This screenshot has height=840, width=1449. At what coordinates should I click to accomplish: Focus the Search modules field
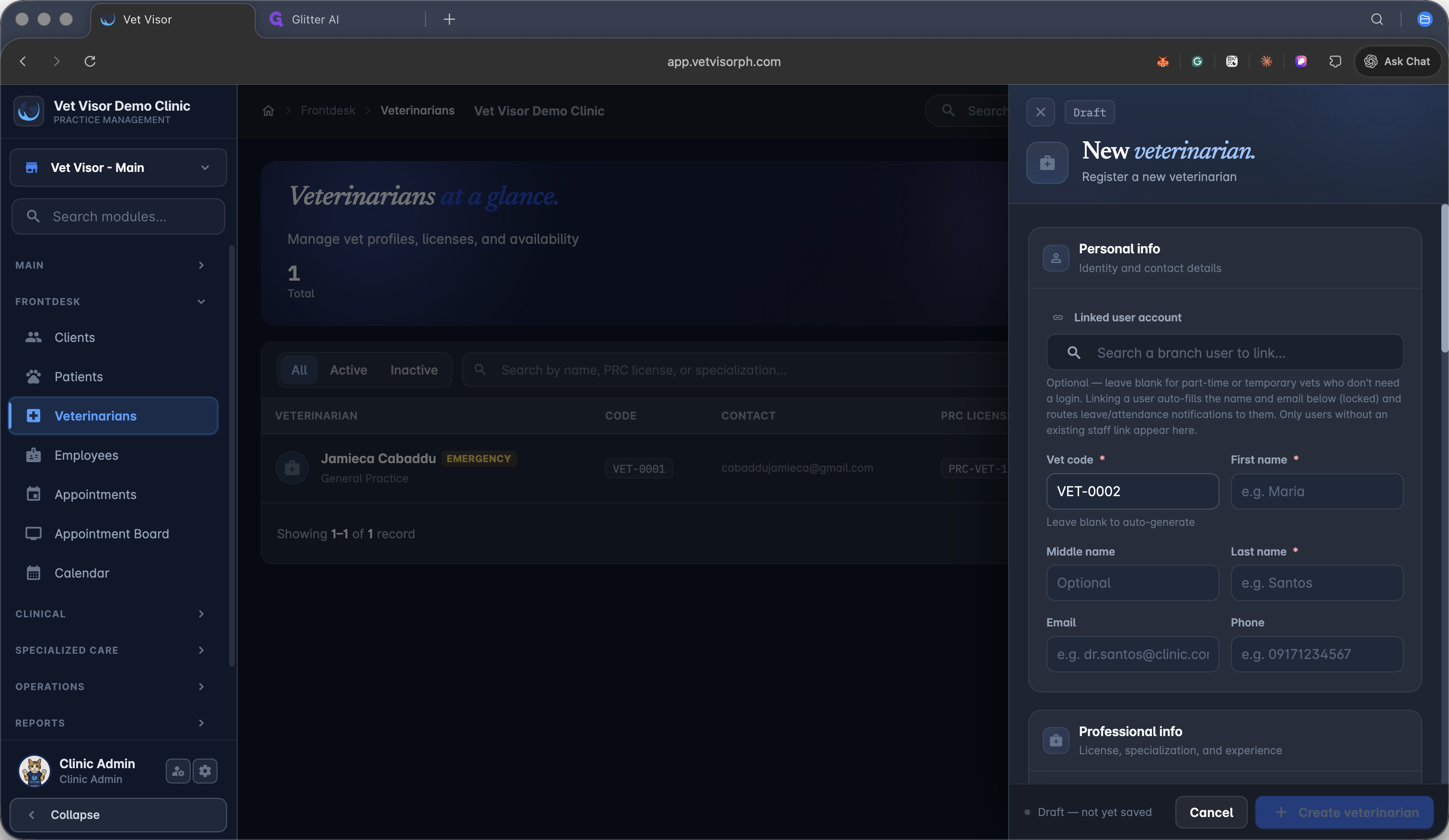coord(118,216)
